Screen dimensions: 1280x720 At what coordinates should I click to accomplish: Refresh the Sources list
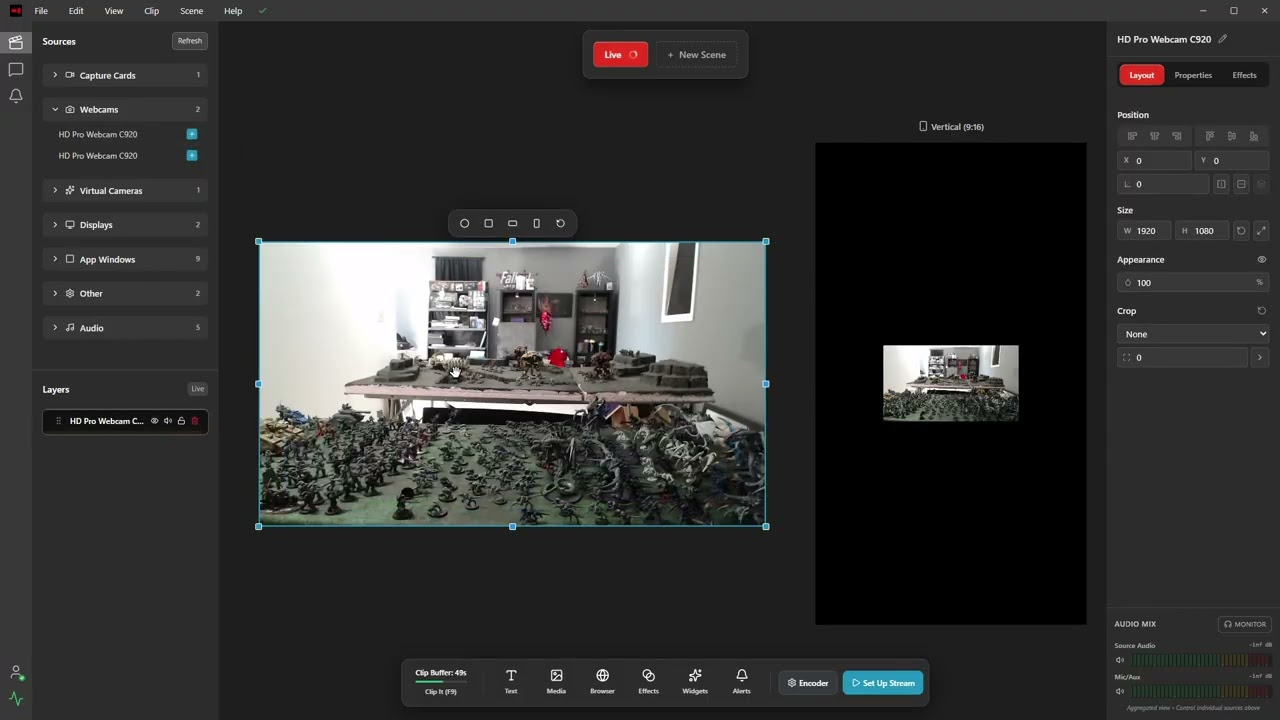189,41
